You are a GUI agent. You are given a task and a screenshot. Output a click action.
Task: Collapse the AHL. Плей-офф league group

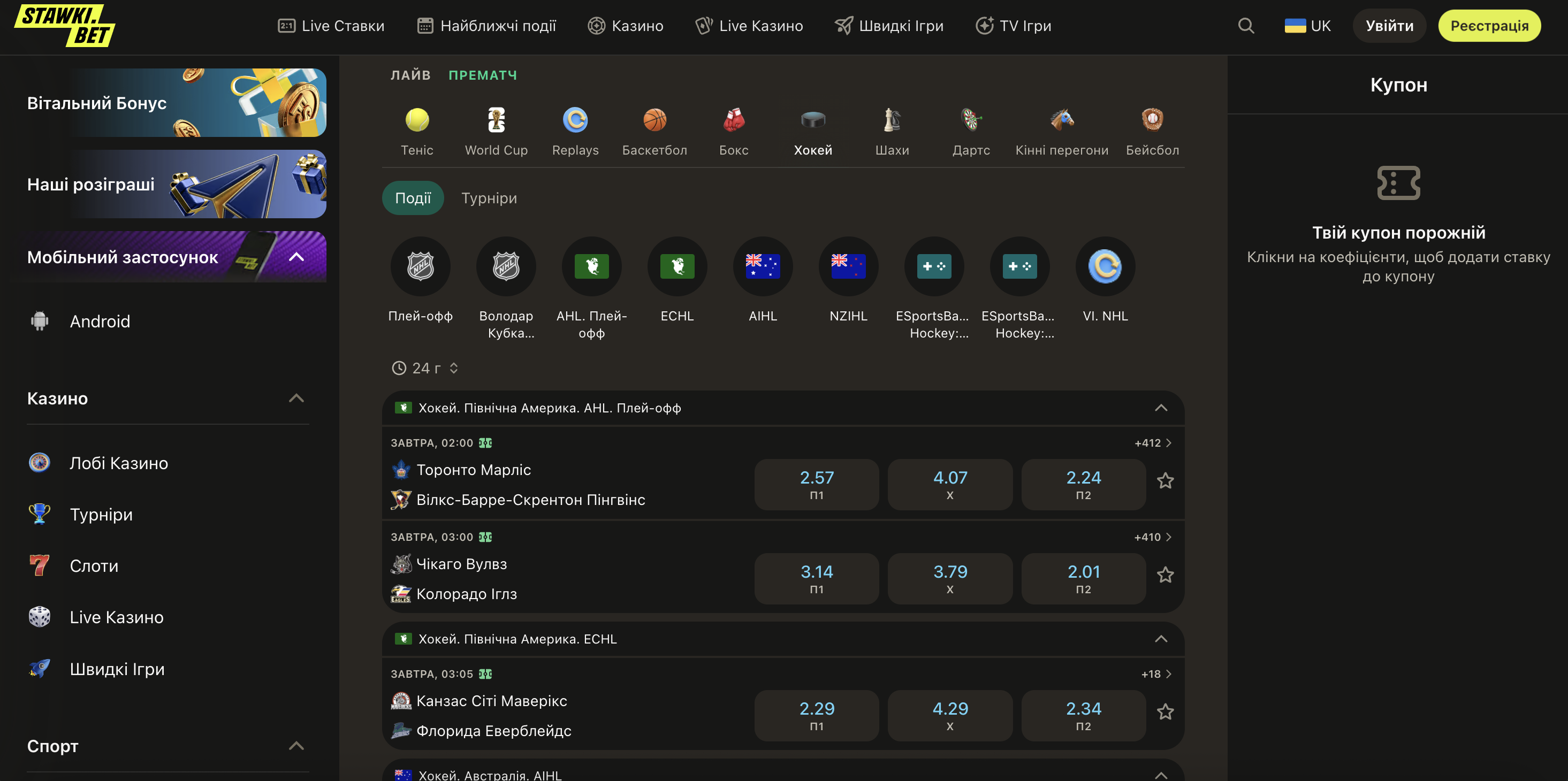coord(1161,408)
